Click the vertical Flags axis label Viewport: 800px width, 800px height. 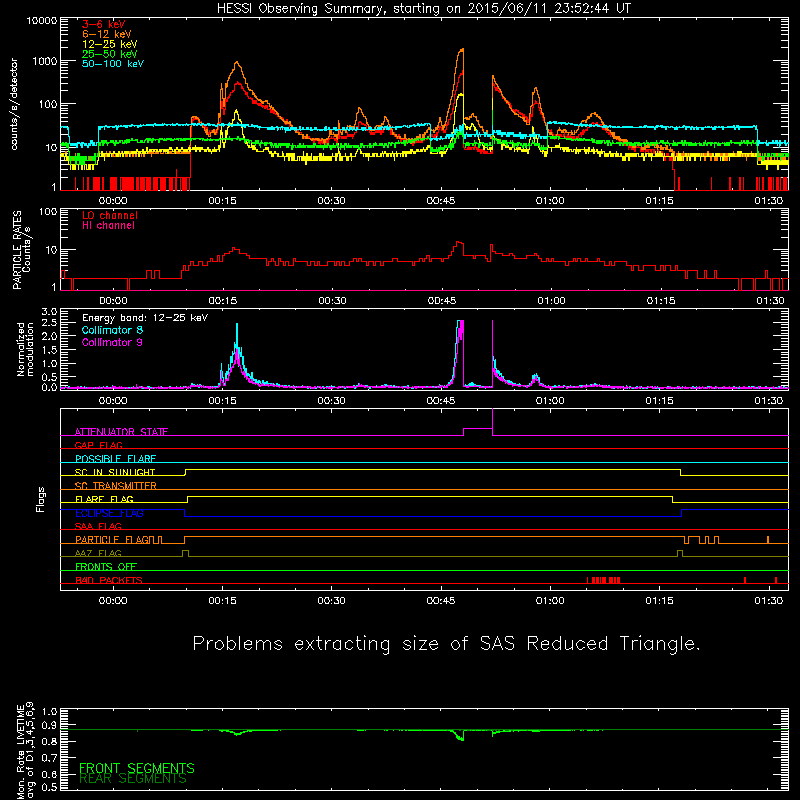pyautogui.click(x=41, y=499)
